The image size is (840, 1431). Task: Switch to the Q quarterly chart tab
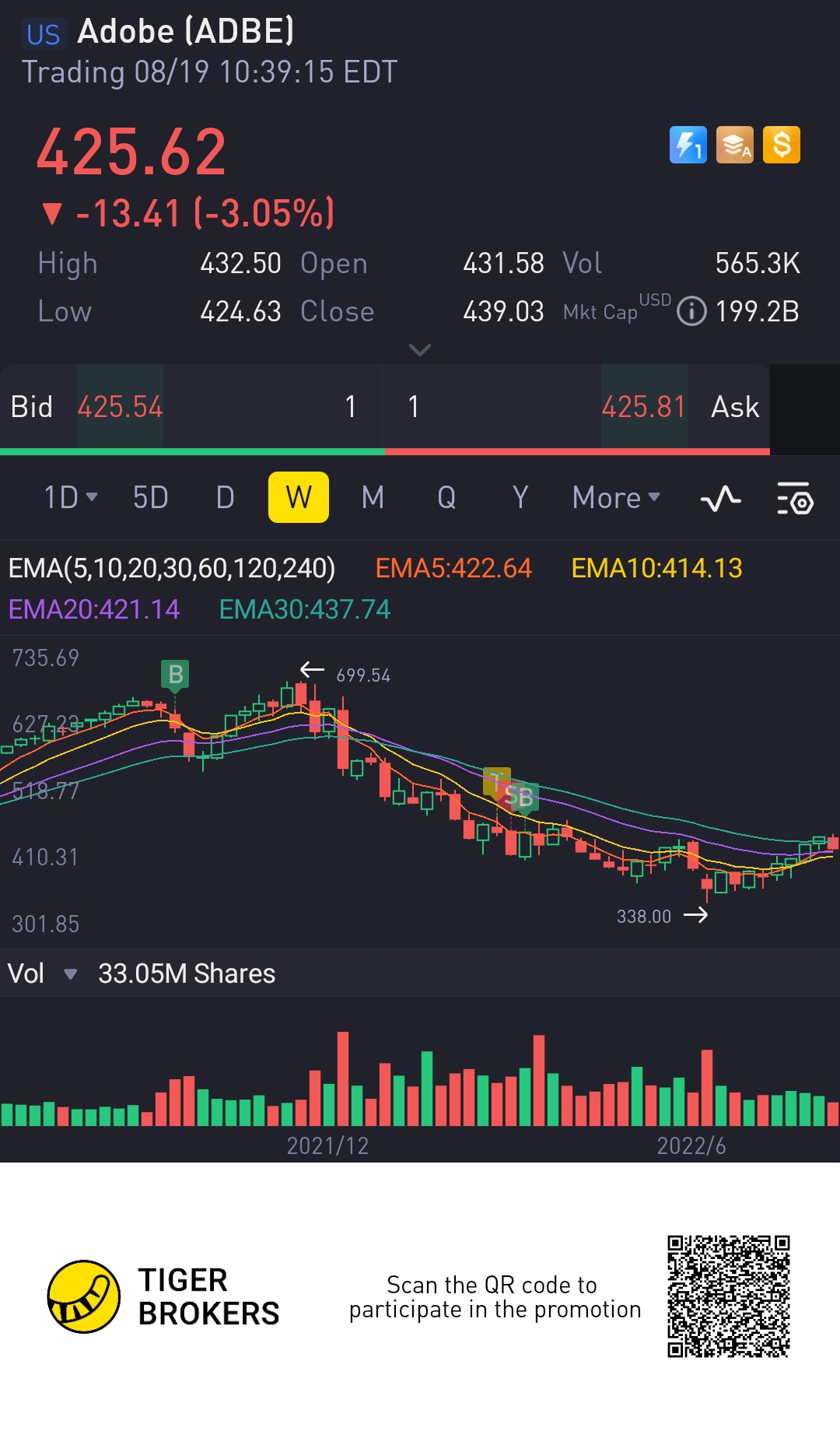[446, 497]
